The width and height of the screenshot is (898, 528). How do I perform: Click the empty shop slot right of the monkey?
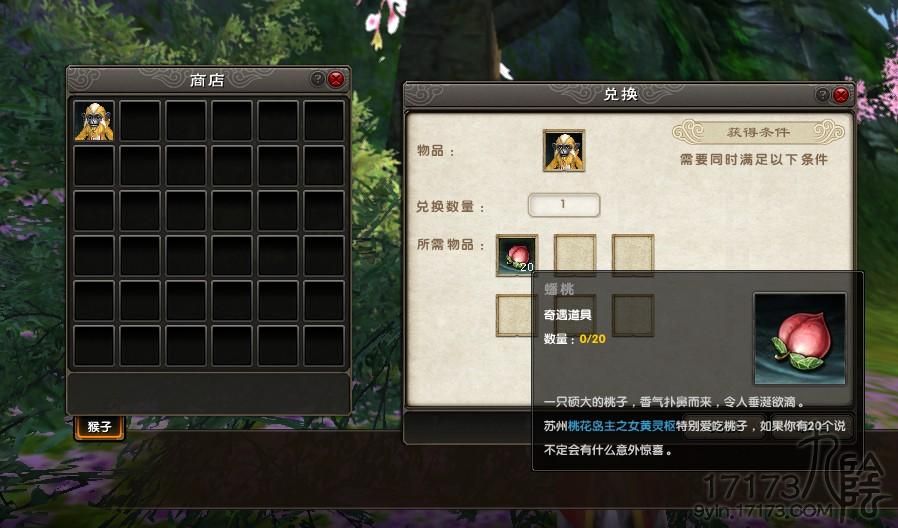tap(140, 121)
